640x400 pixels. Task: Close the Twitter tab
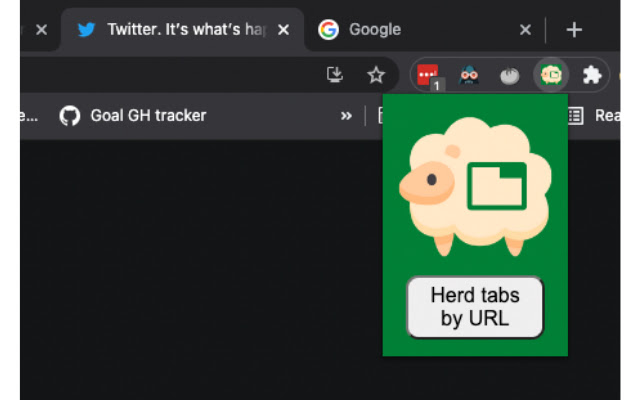point(283,29)
